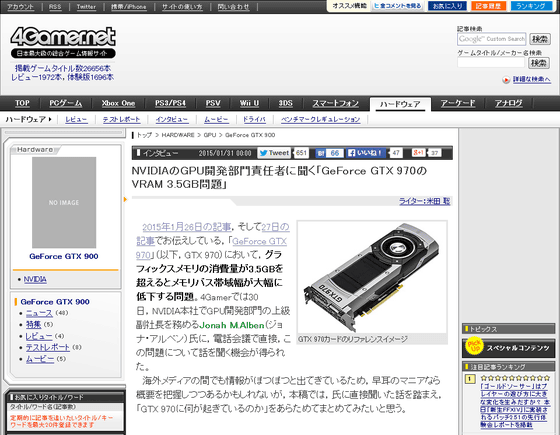The width and height of the screenshot is (560, 435).
Task: Open NVIDIA link in sidebar
Action: [x=35, y=279]
